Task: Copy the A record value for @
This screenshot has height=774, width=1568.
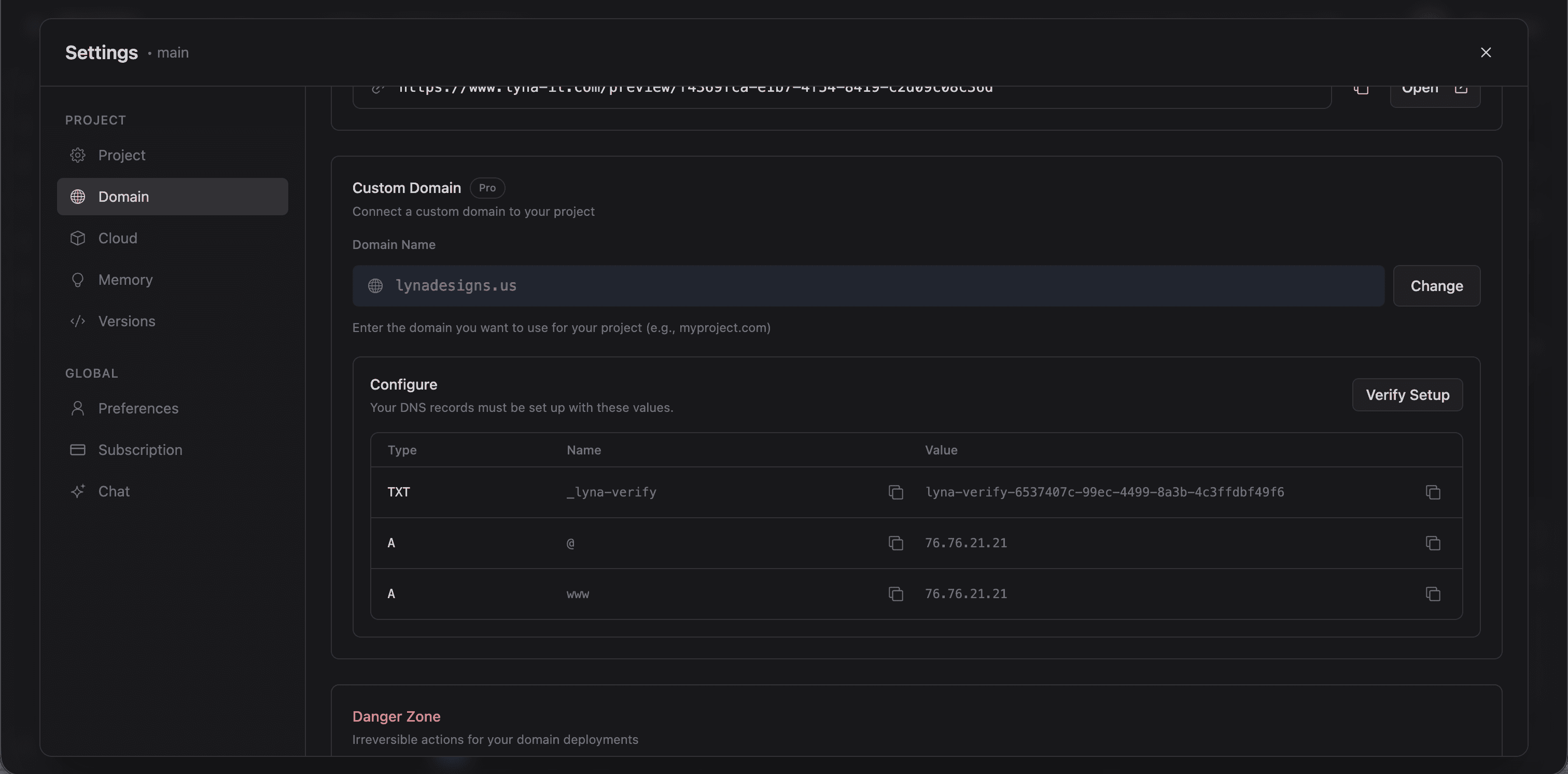Action: (1433, 543)
